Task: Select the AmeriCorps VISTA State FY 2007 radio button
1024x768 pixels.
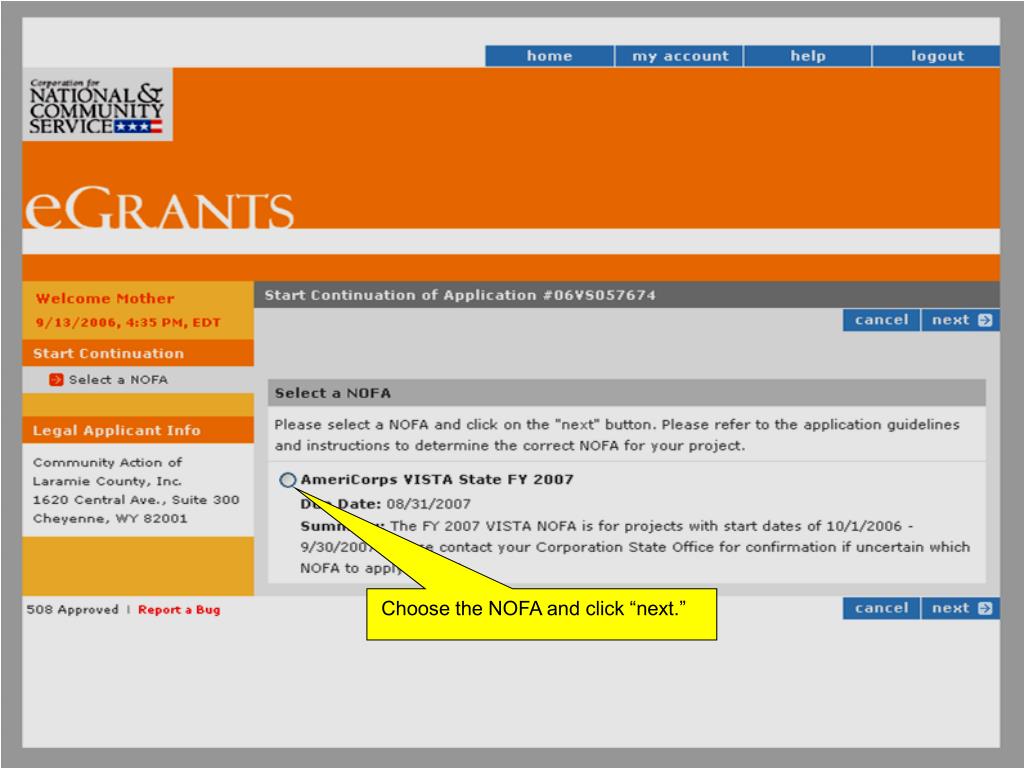Action: coord(288,480)
